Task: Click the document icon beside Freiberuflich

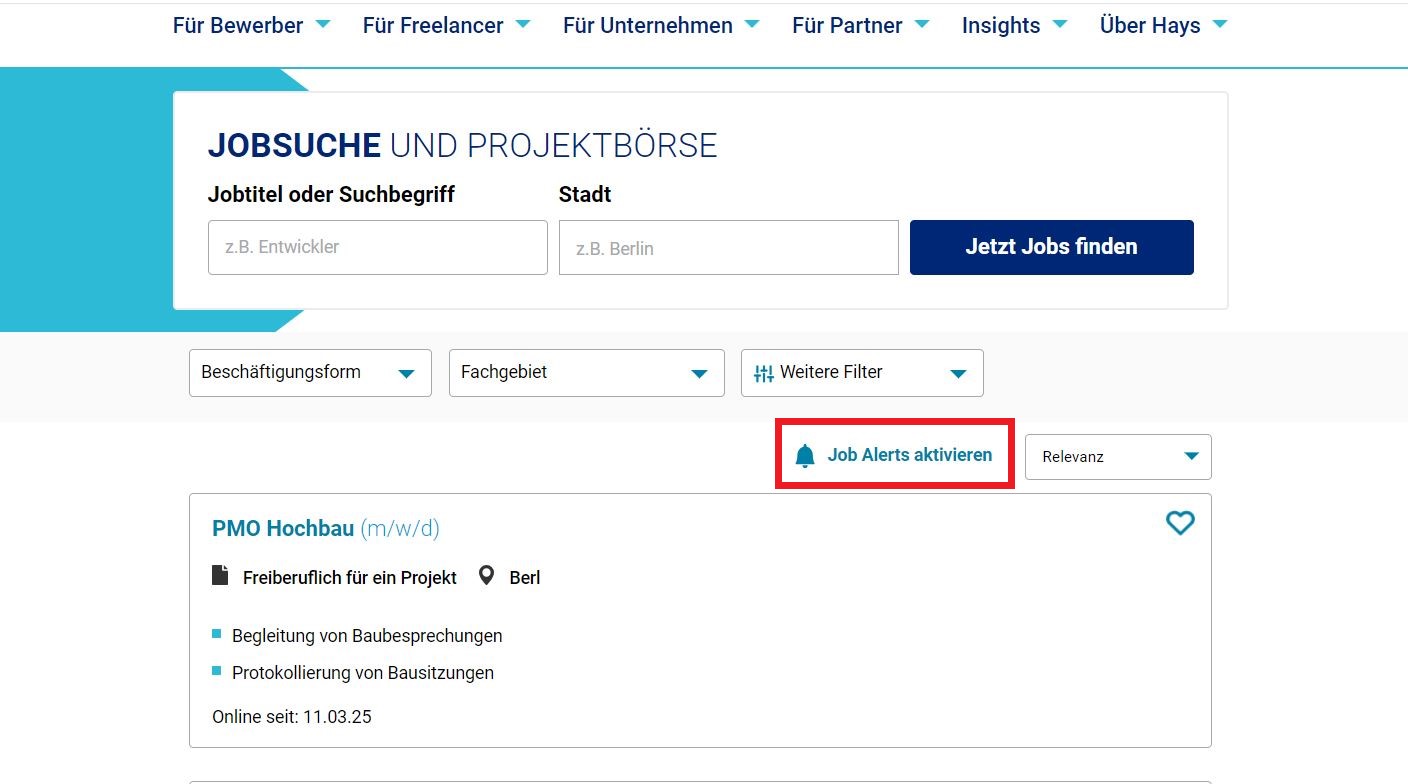Action: point(220,576)
